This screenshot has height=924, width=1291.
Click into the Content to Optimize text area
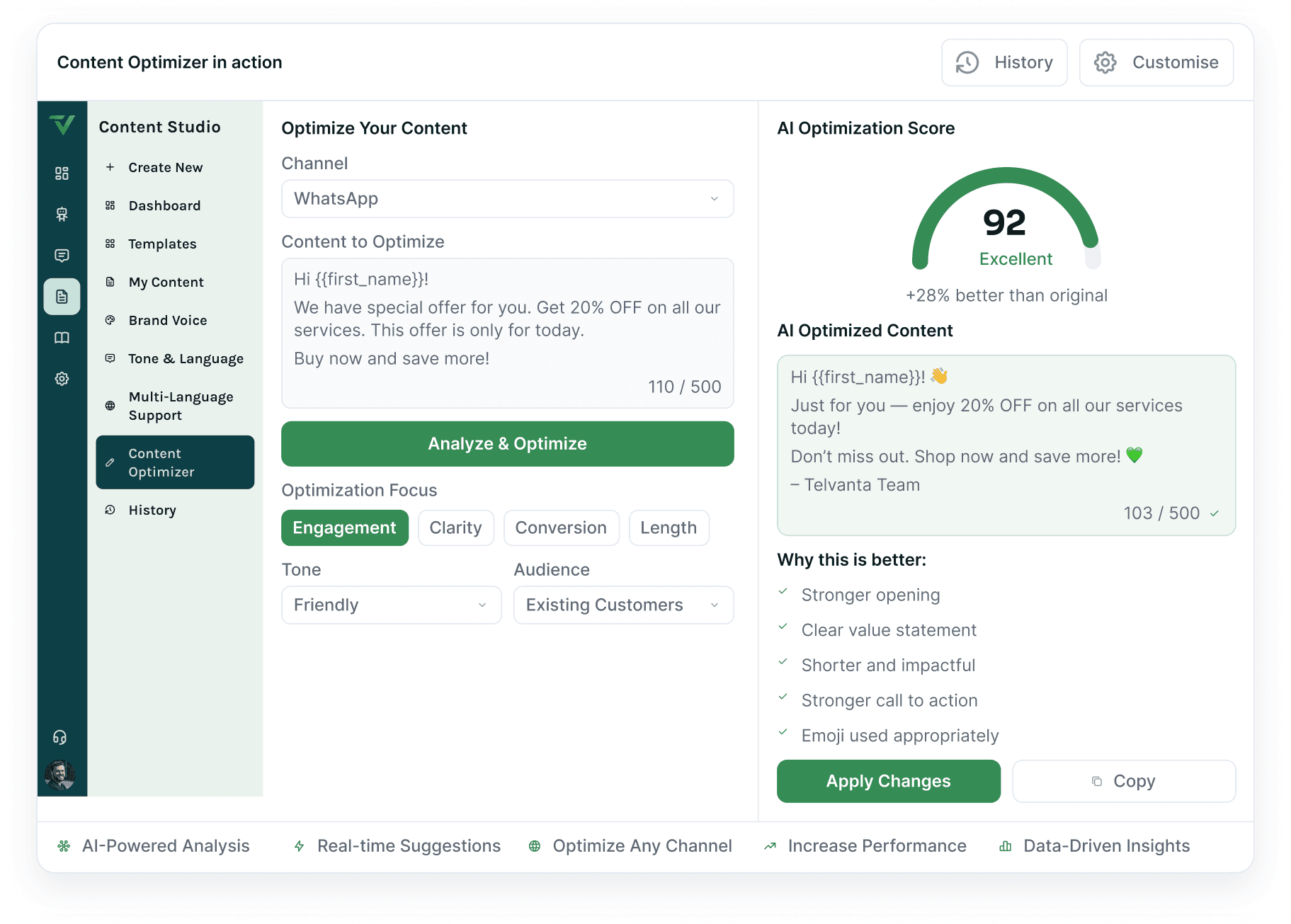click(x=507, y=333)
